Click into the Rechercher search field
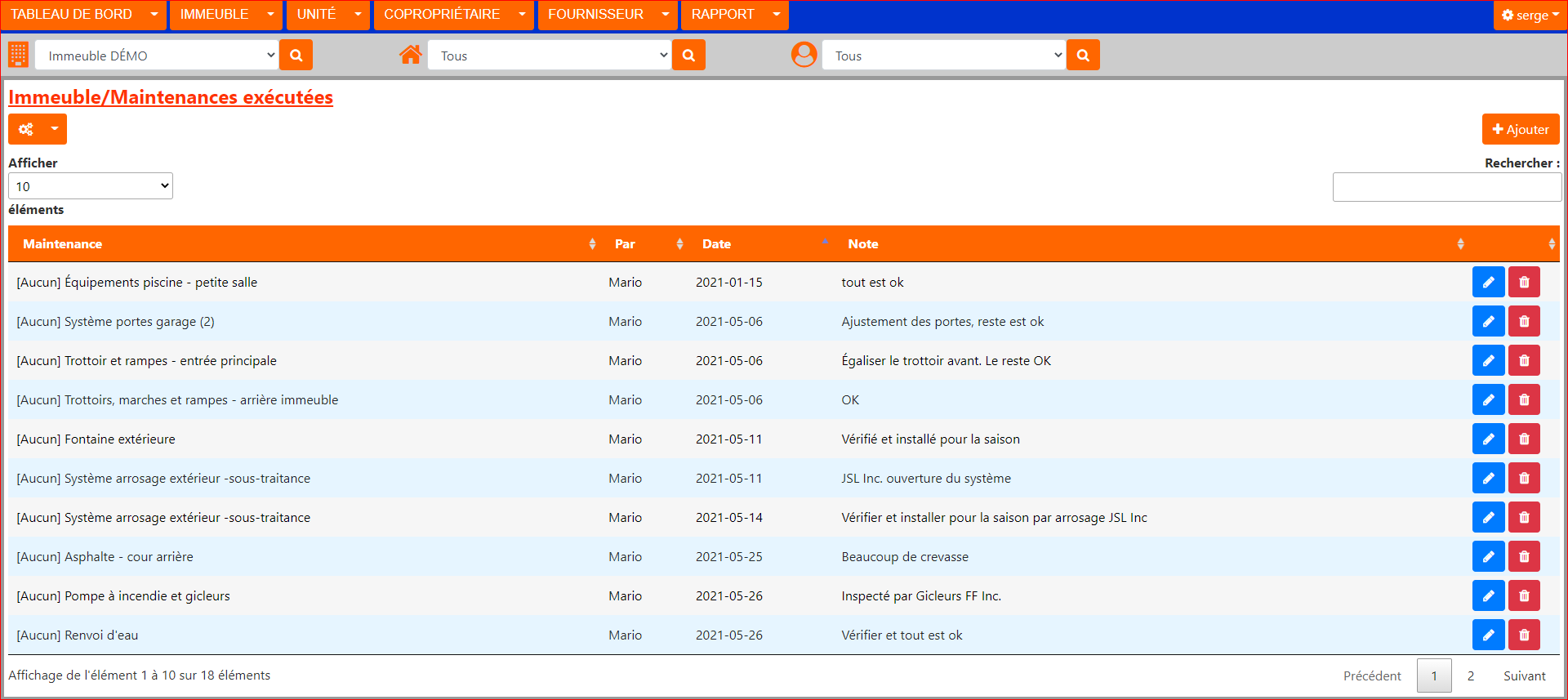This screenshot has width=1568, height=700. coord(1446,187)
